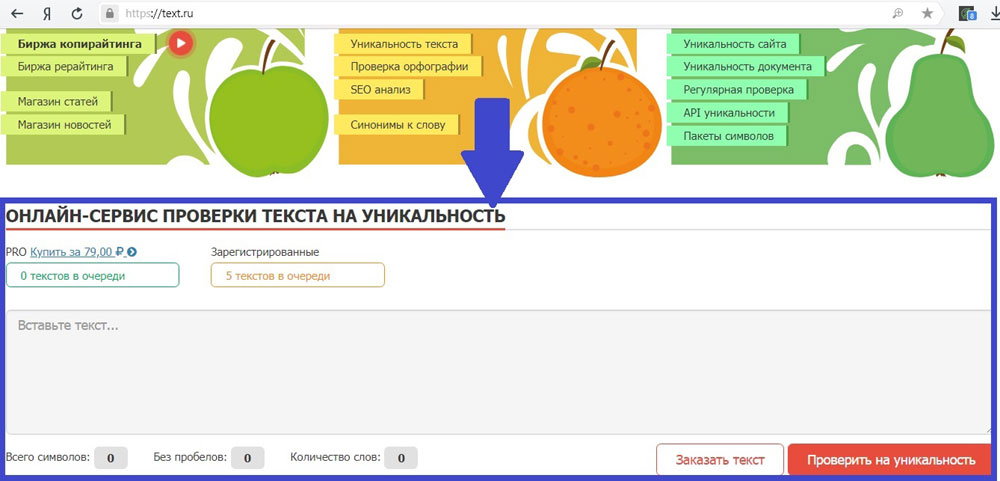Open Биржа рерайтинга
The width and height of the screenshot is (1000, 481).
(65, 66)
